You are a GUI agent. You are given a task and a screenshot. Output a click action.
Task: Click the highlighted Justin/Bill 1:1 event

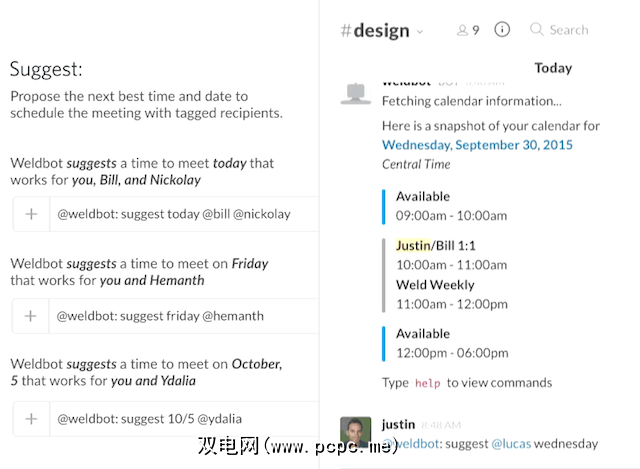click(437, 245)
